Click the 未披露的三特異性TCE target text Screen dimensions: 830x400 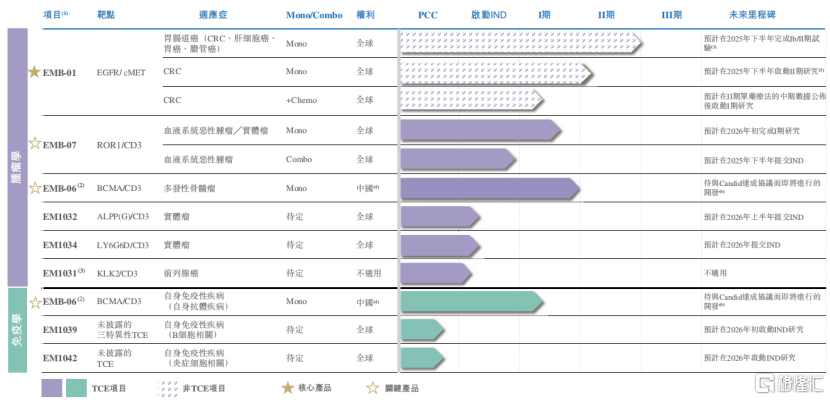123,330
